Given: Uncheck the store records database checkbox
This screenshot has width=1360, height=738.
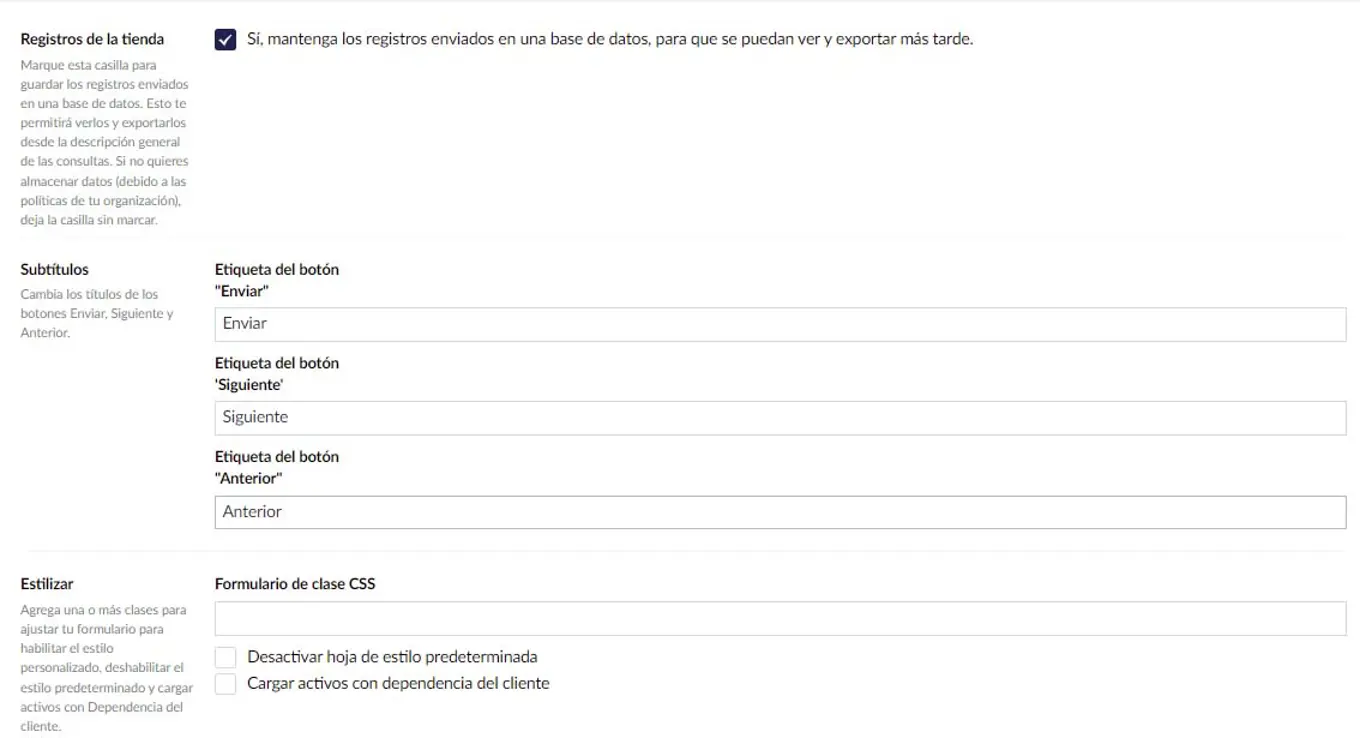Looking at the screenshot, I should 224,40.
